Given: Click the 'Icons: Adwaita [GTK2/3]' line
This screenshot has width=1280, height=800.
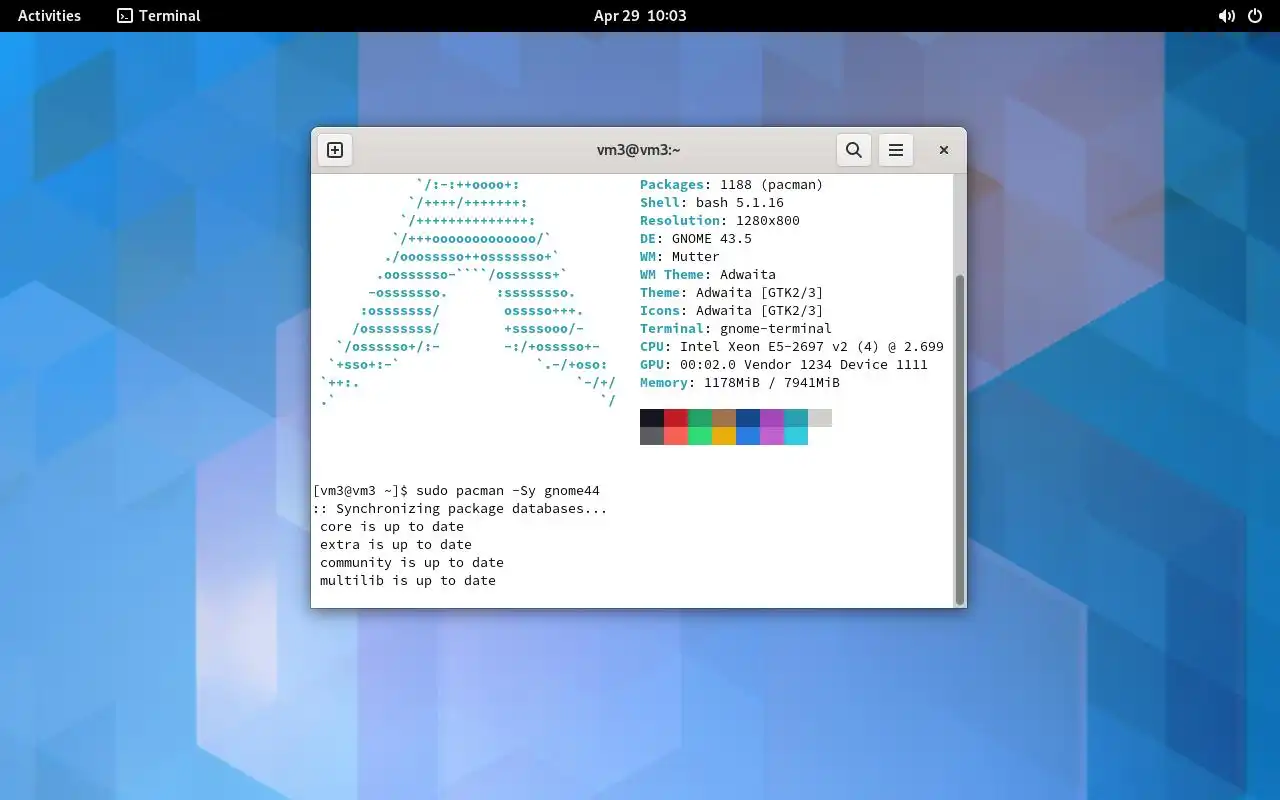Looking at the screenshot, I should [732, 311].
